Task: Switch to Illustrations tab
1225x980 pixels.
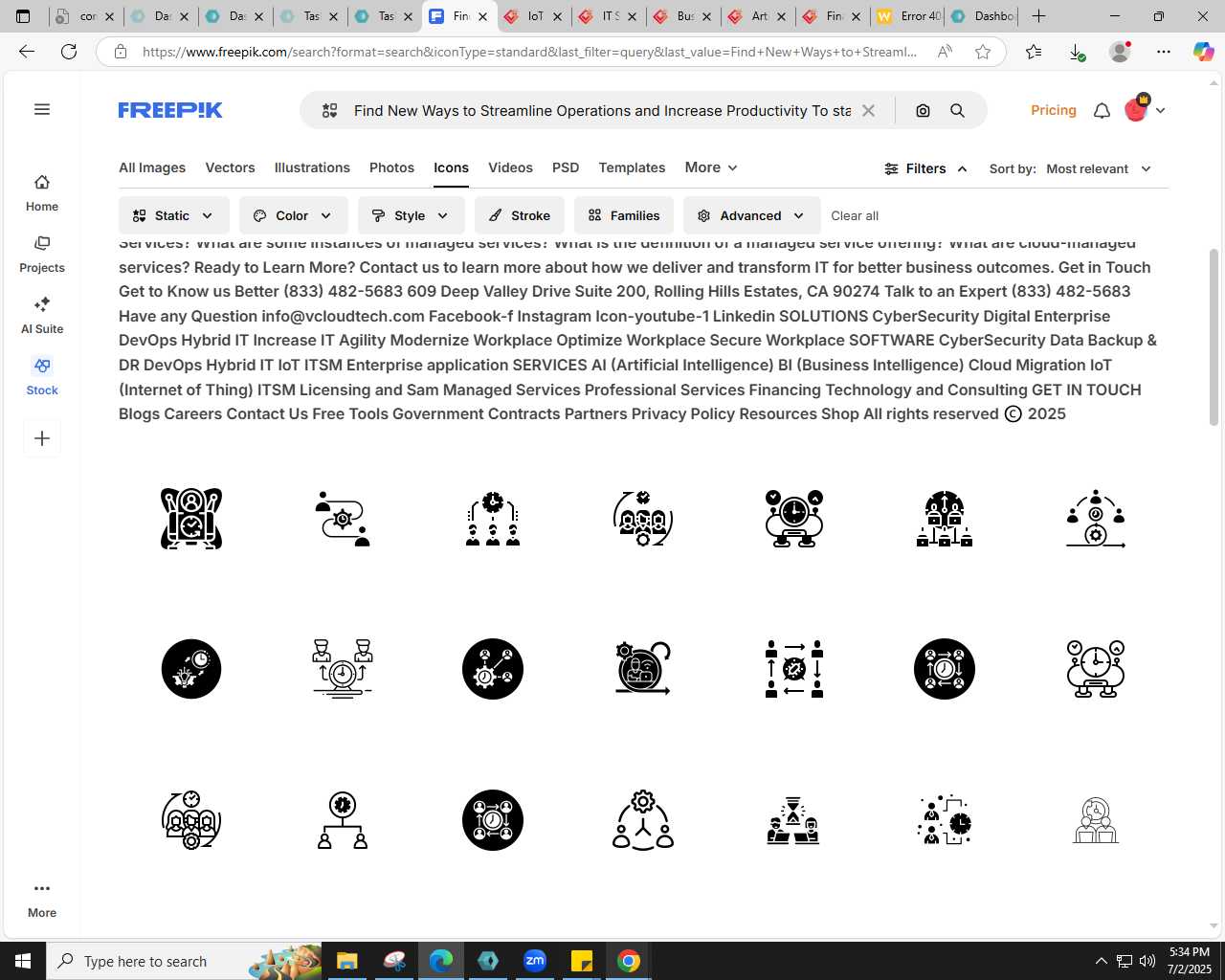Action: [312, 167]
